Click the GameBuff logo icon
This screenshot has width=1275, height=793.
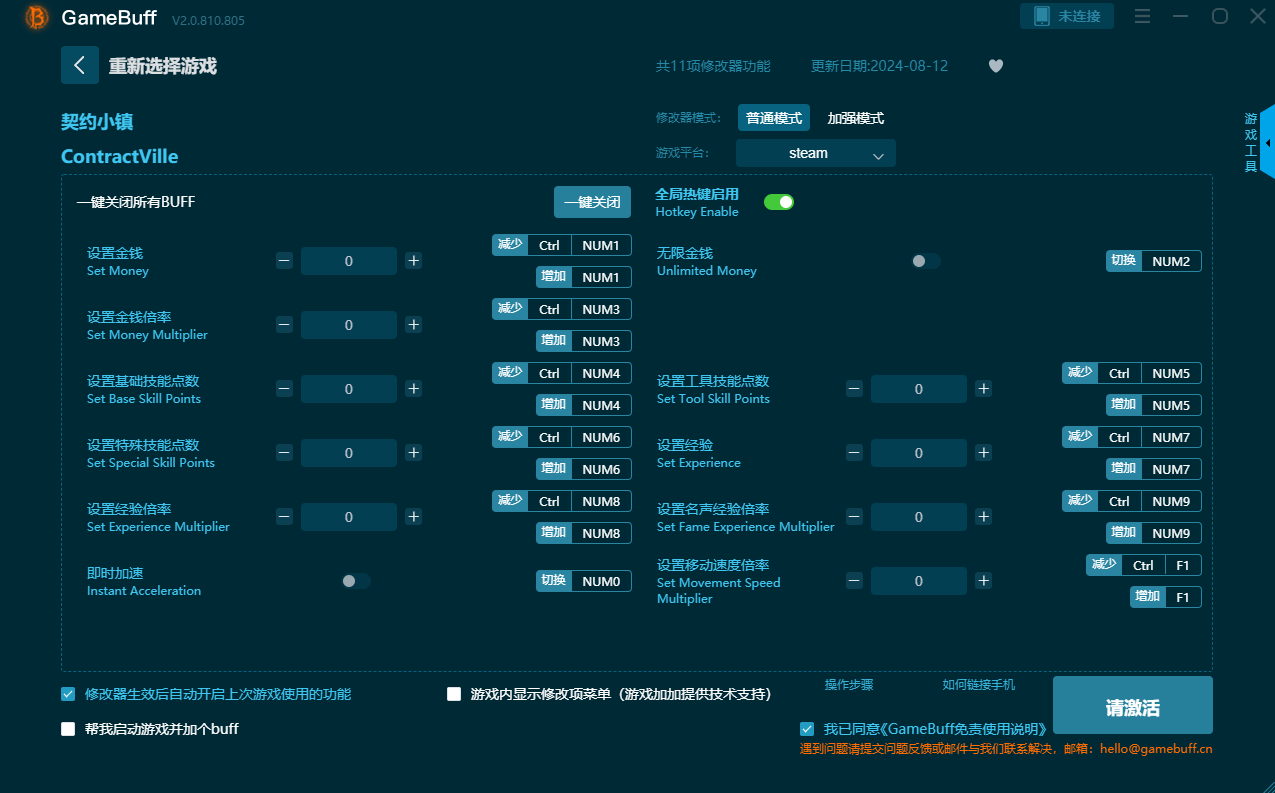pyautogui.click(x=37, y=17)
